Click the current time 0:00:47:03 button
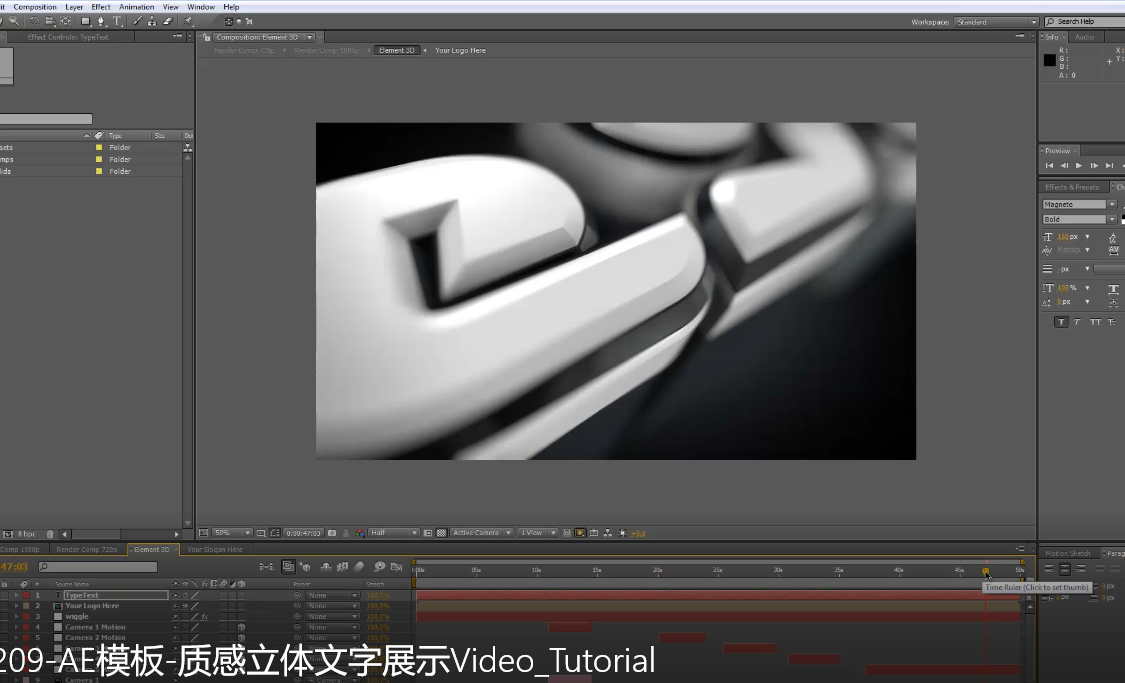 [x=303, y=533]
